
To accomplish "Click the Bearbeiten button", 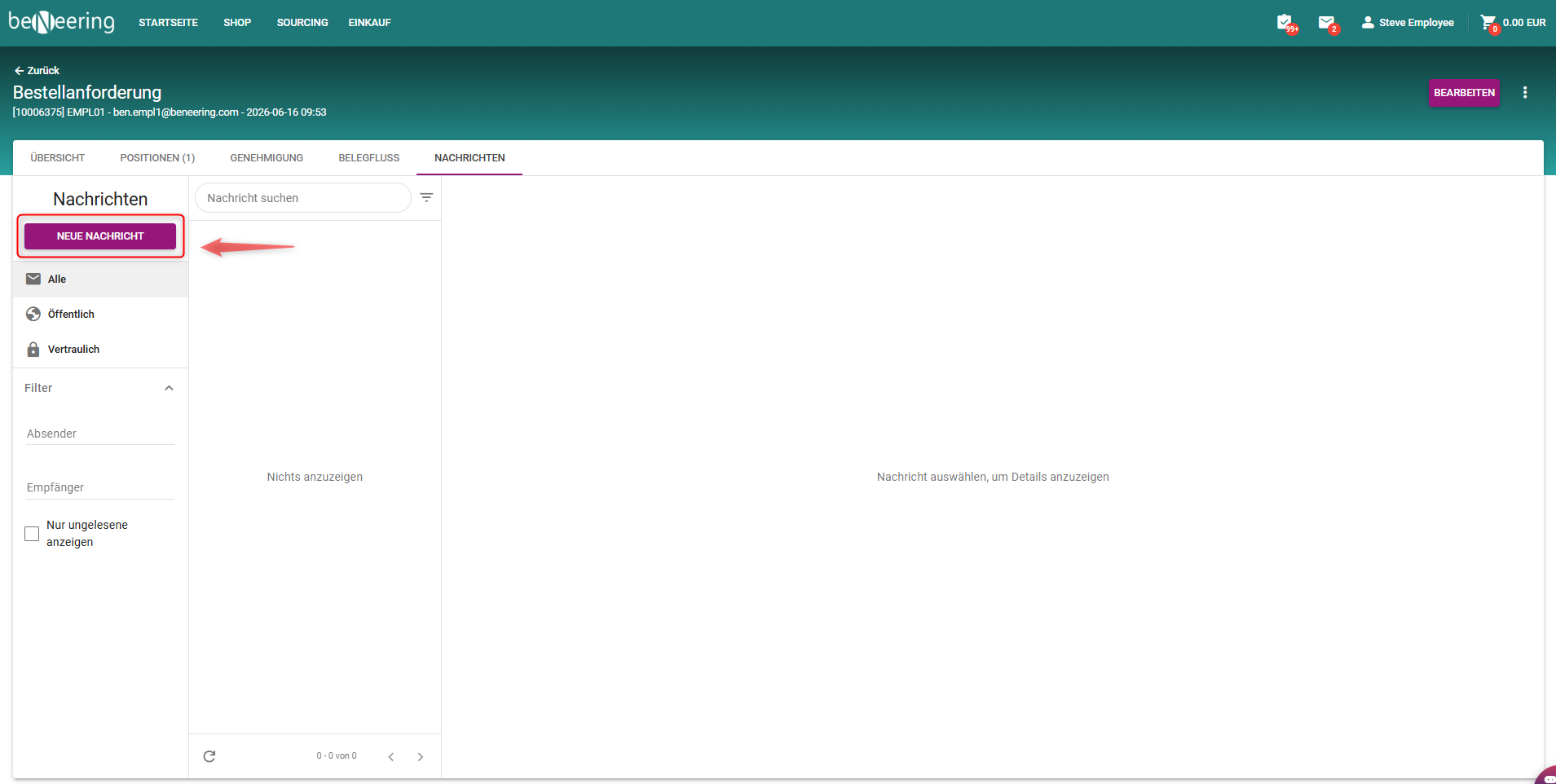I will tap(1464, 93).
